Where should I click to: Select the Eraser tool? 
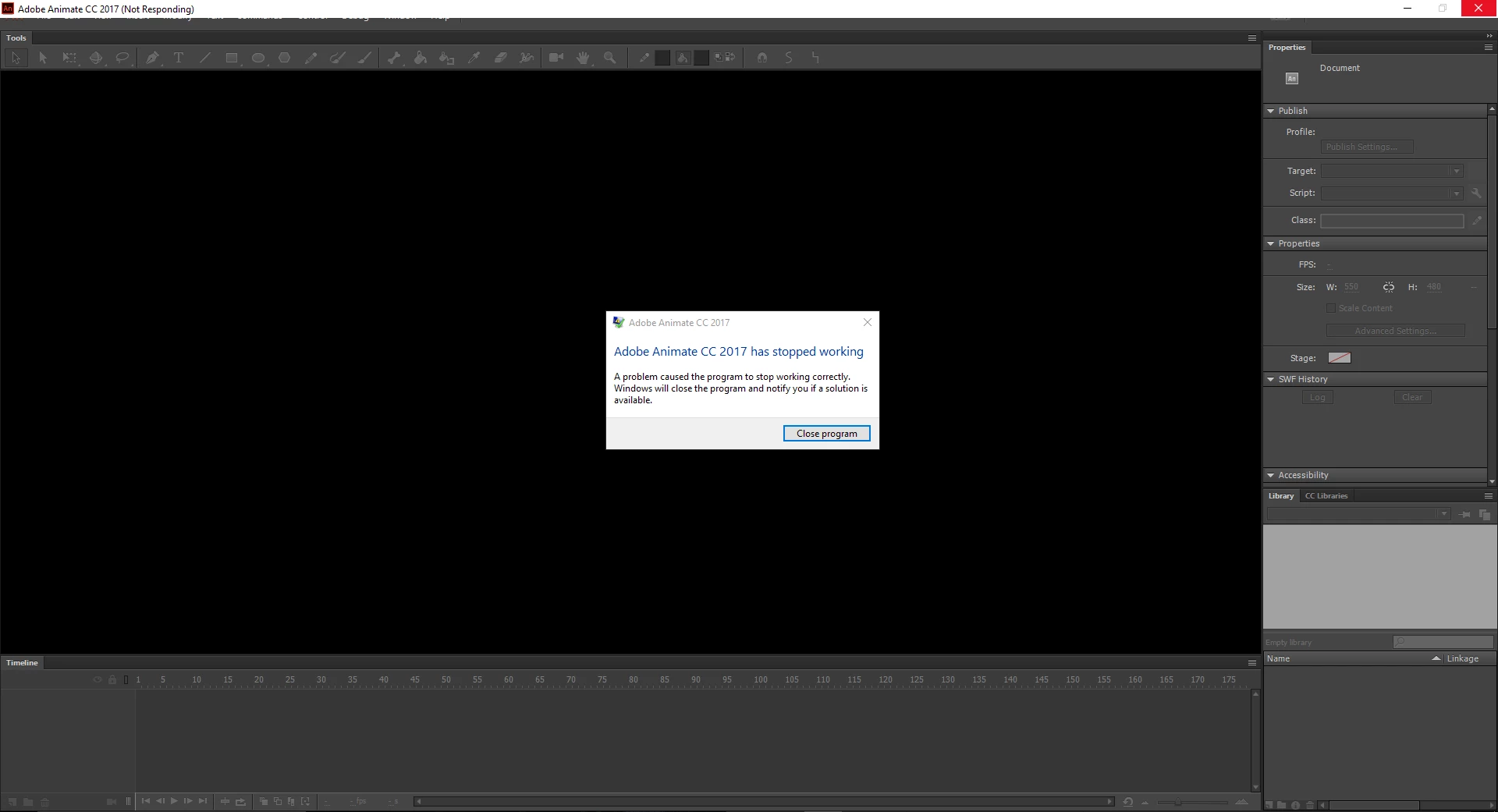click(501, 58)
